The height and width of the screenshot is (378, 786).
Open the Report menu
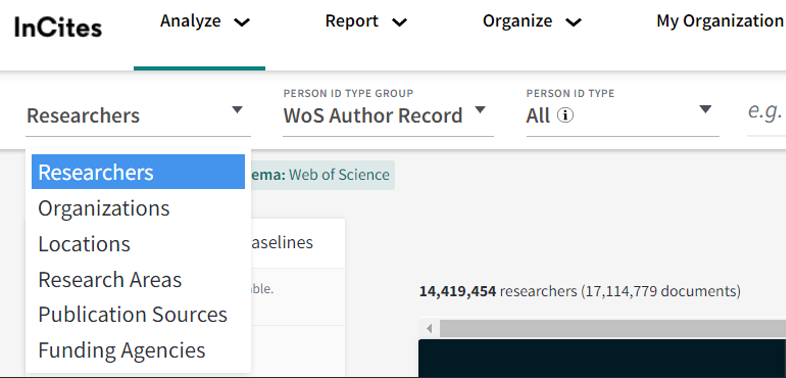pos(365,22)
